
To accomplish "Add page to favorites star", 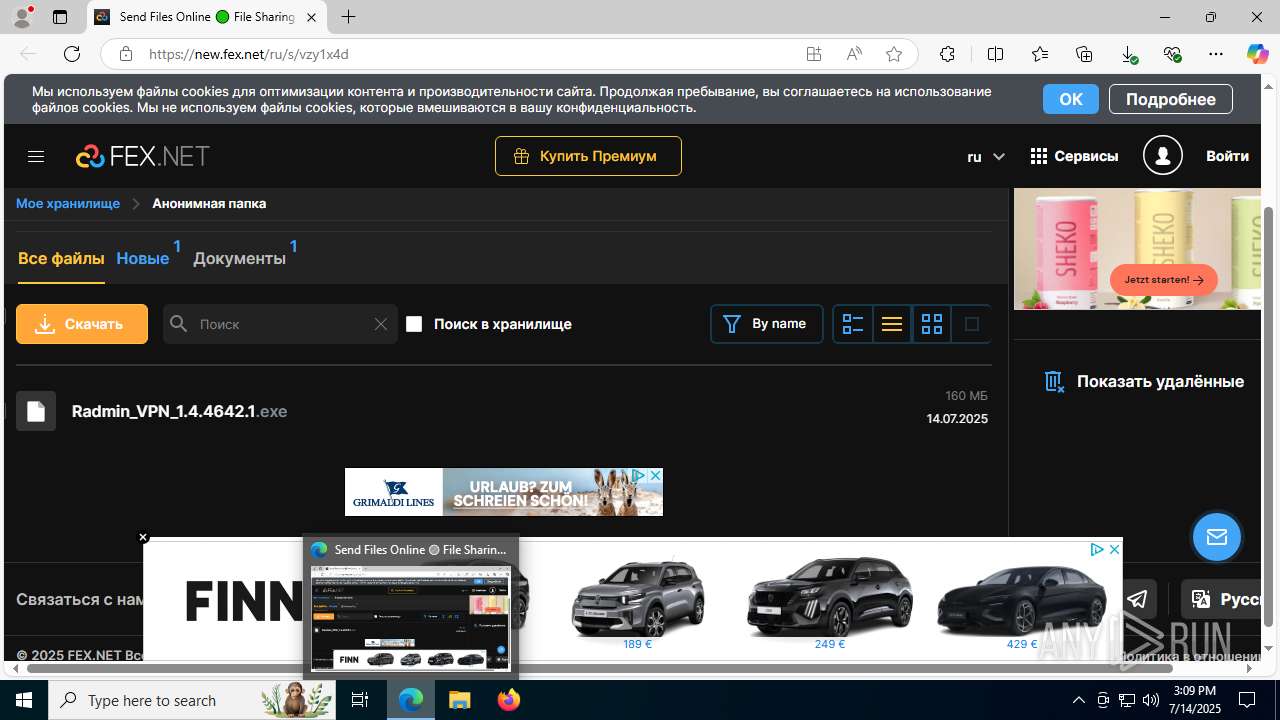I will (894, 54).
